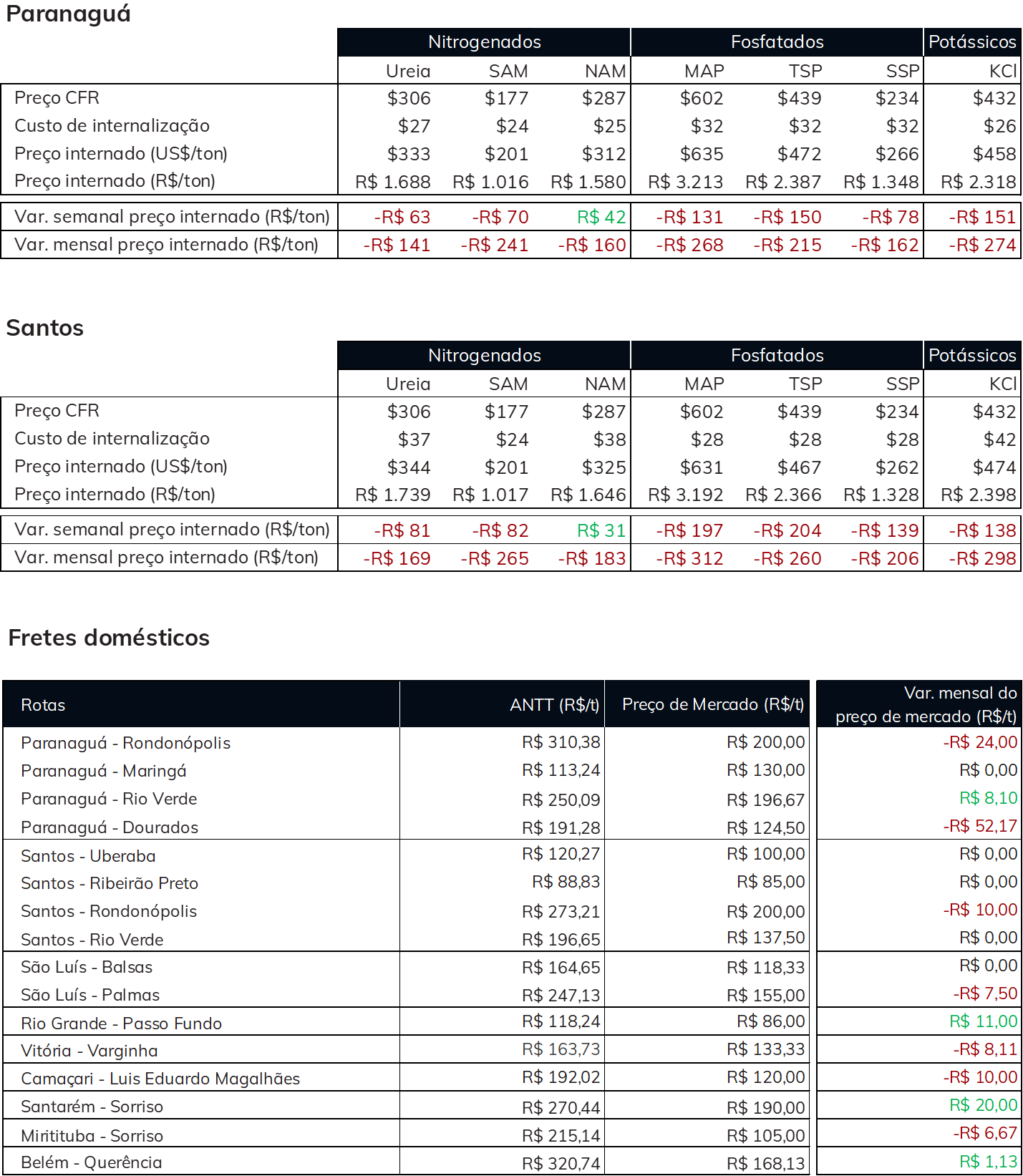This screenshot has height=1176, width=1023.
Task: Click Camaçari - Luis Eduardo Magalhães route
Action: tap(160, 1079)
